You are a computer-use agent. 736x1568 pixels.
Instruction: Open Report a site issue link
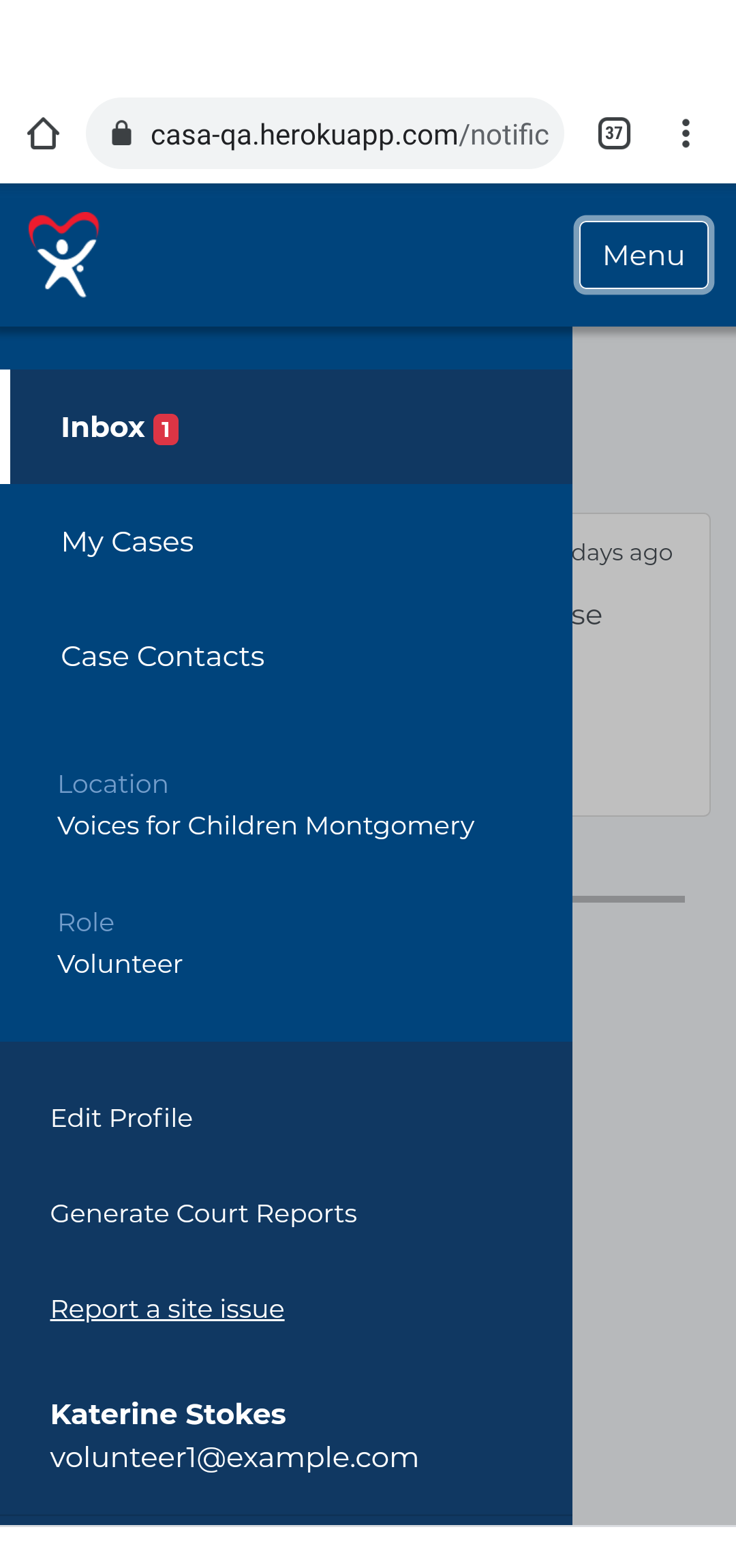click(x=167, y=1309)
